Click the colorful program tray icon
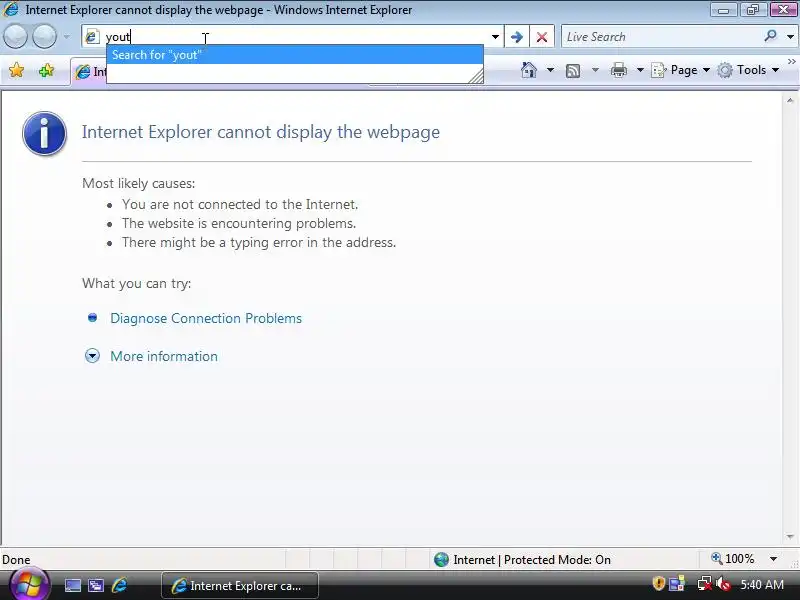 click(677, 584)
